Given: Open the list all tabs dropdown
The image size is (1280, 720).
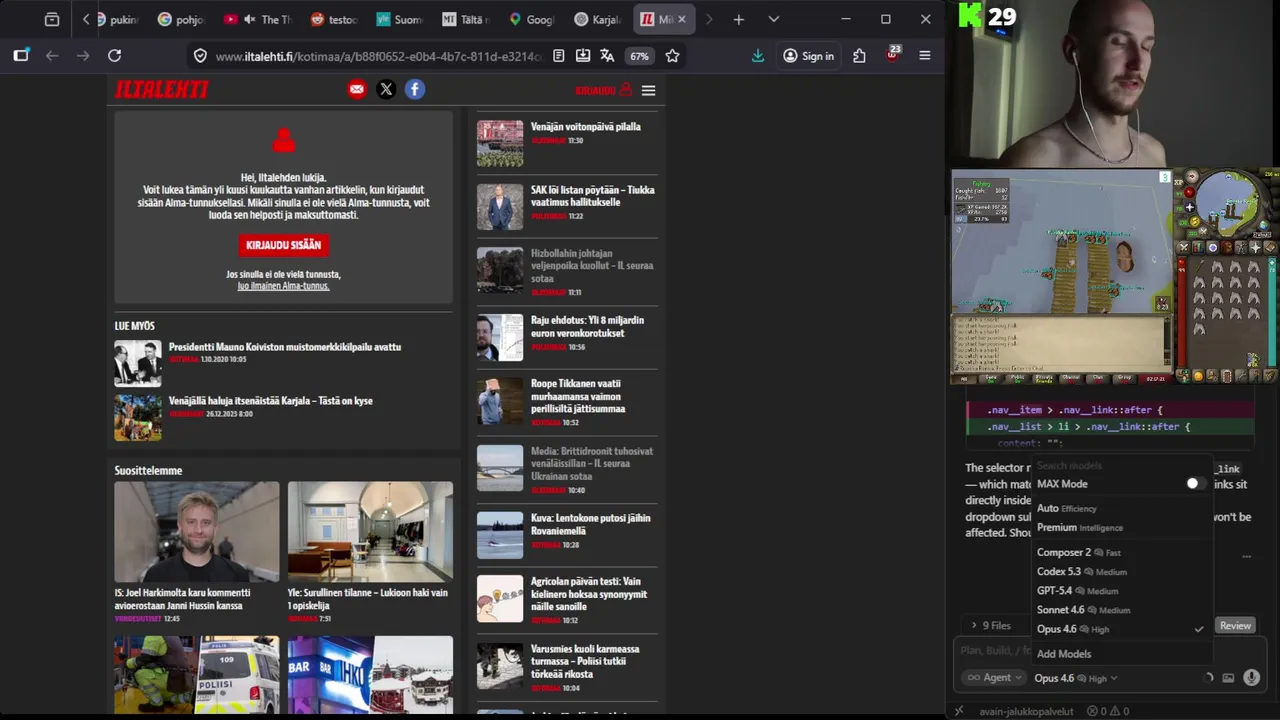Looking at the screenshot, I should (773, 19).
